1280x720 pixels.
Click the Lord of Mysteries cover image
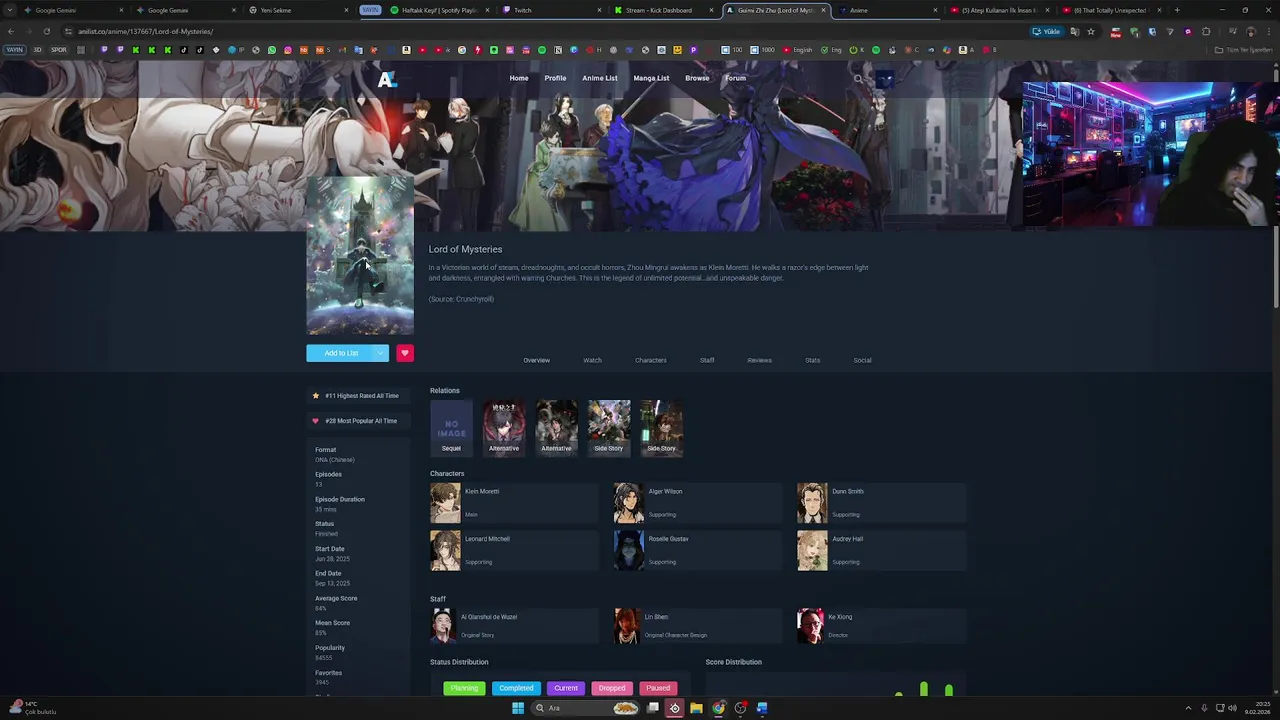[360, 256]
